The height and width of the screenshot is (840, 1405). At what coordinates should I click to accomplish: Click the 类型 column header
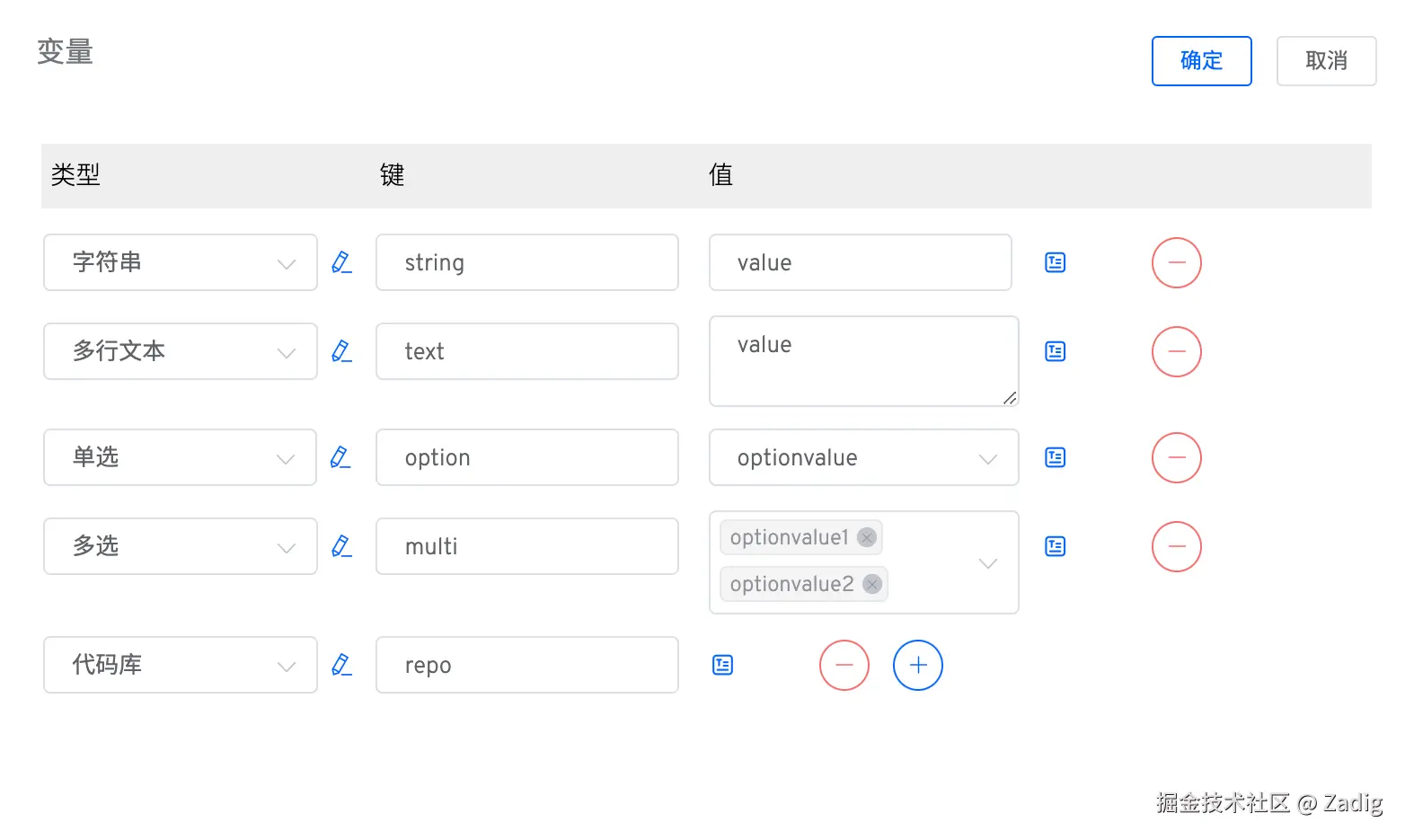pyautogui.click(x=75, y=175)
